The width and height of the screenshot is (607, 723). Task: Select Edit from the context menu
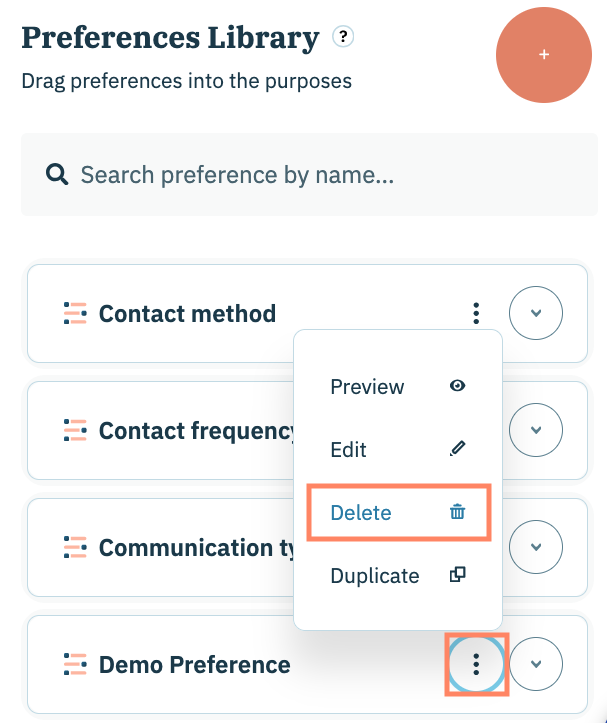(x=348, y=450)
